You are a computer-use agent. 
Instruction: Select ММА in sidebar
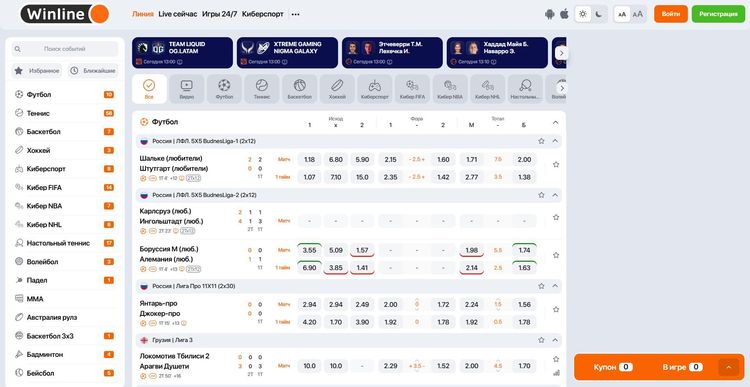click(65, 299)
